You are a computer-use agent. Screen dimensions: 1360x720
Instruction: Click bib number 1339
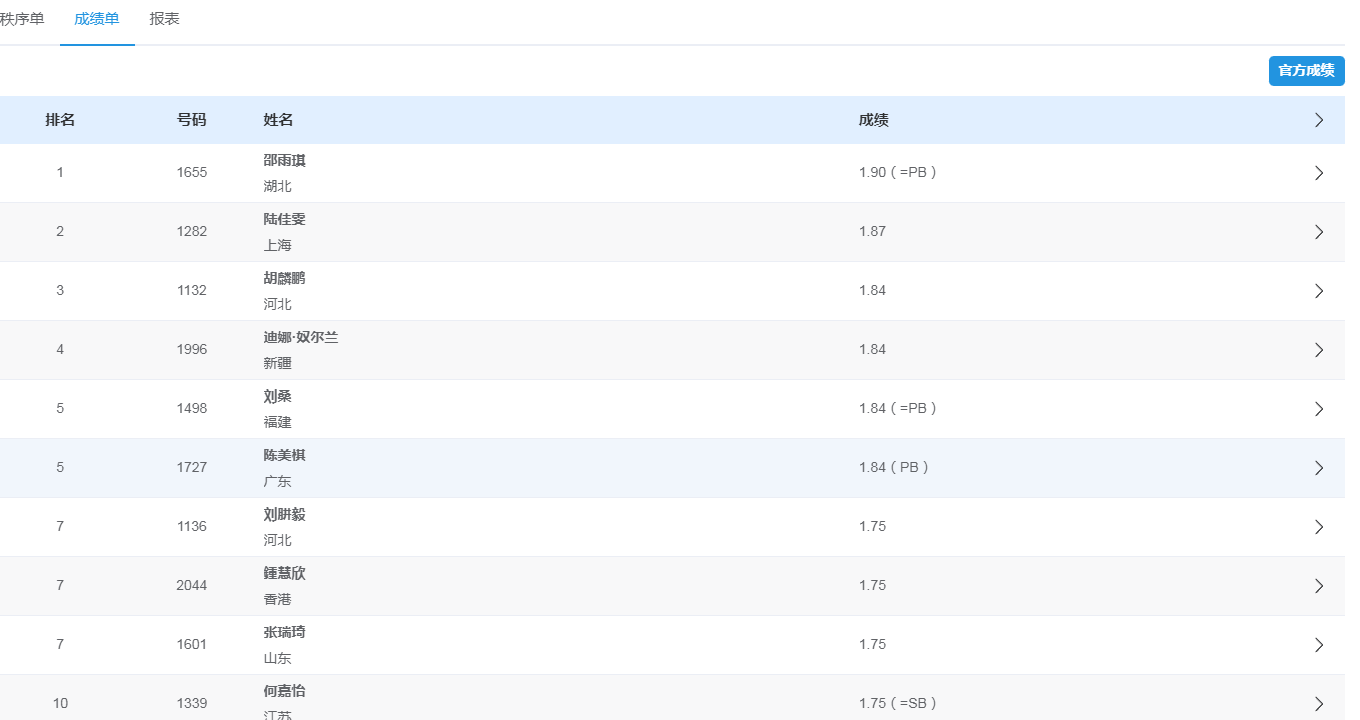(x=192, y=703)
